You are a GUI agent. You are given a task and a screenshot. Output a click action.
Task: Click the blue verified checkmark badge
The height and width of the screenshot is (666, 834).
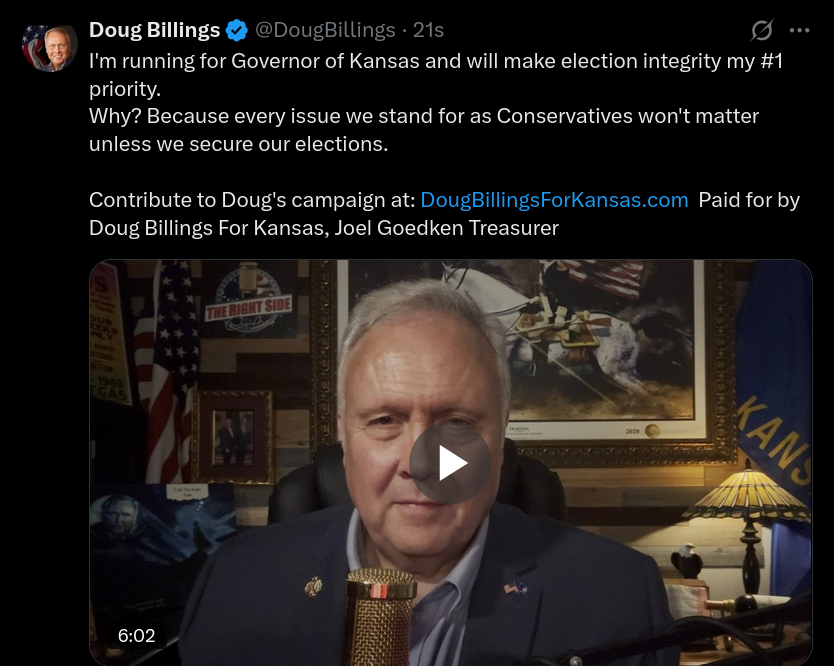[x=237, y=30]
